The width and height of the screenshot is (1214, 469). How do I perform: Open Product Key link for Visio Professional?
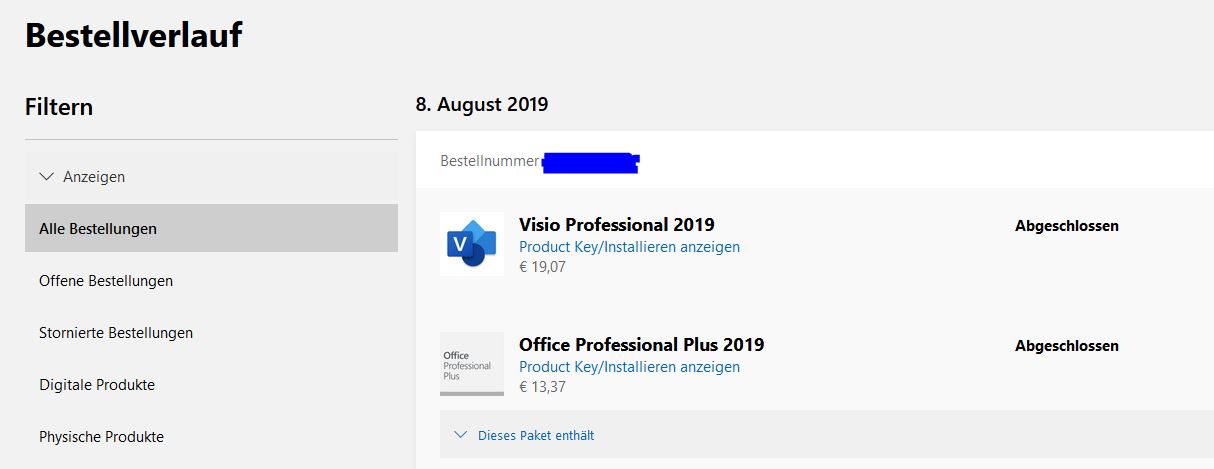[629, 247]
